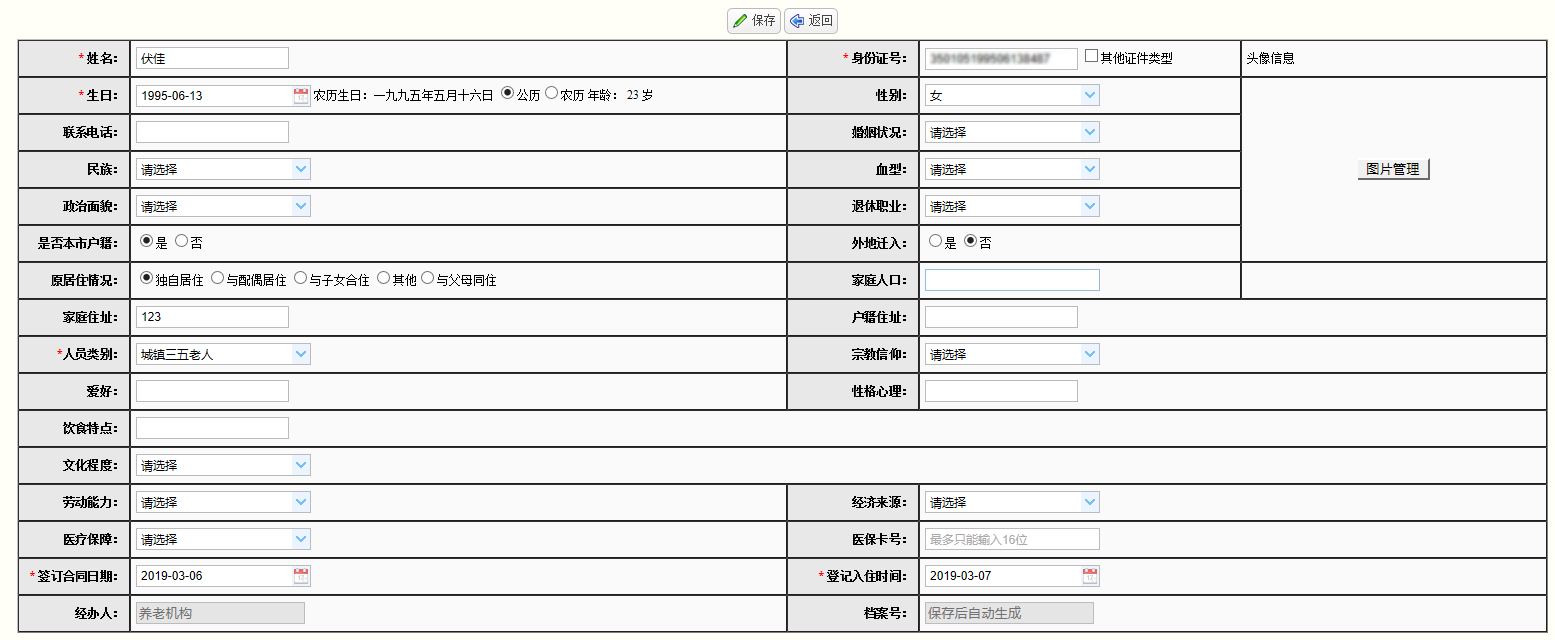The width and height of the screenshot is (1555, 640).
Task: Open calendar picker for 生日 field
Action: tap(301, 96)
